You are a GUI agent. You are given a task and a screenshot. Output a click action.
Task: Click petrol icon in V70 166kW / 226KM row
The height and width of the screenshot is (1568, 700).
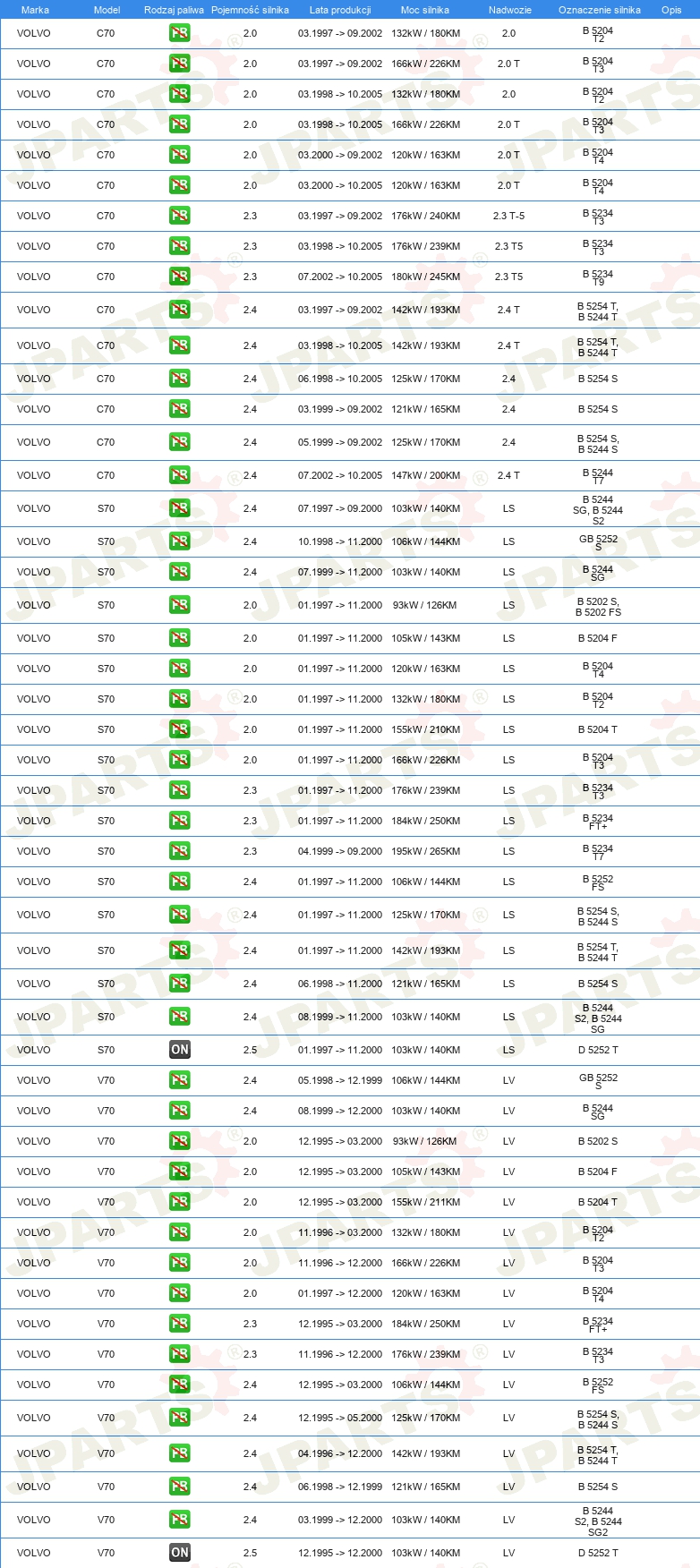click(x=180, y=1263)
